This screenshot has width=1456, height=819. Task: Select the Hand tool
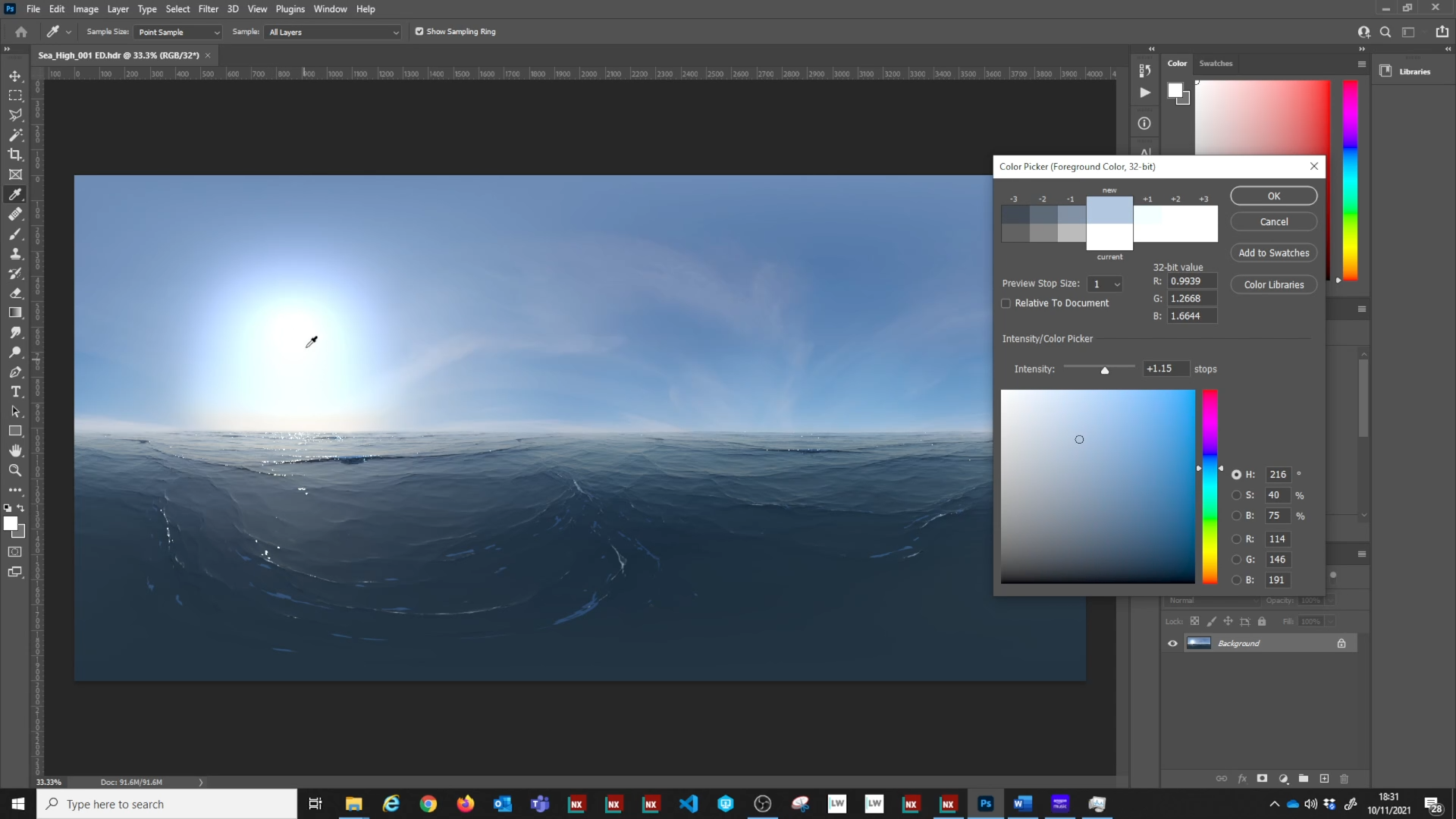(15, 450)
